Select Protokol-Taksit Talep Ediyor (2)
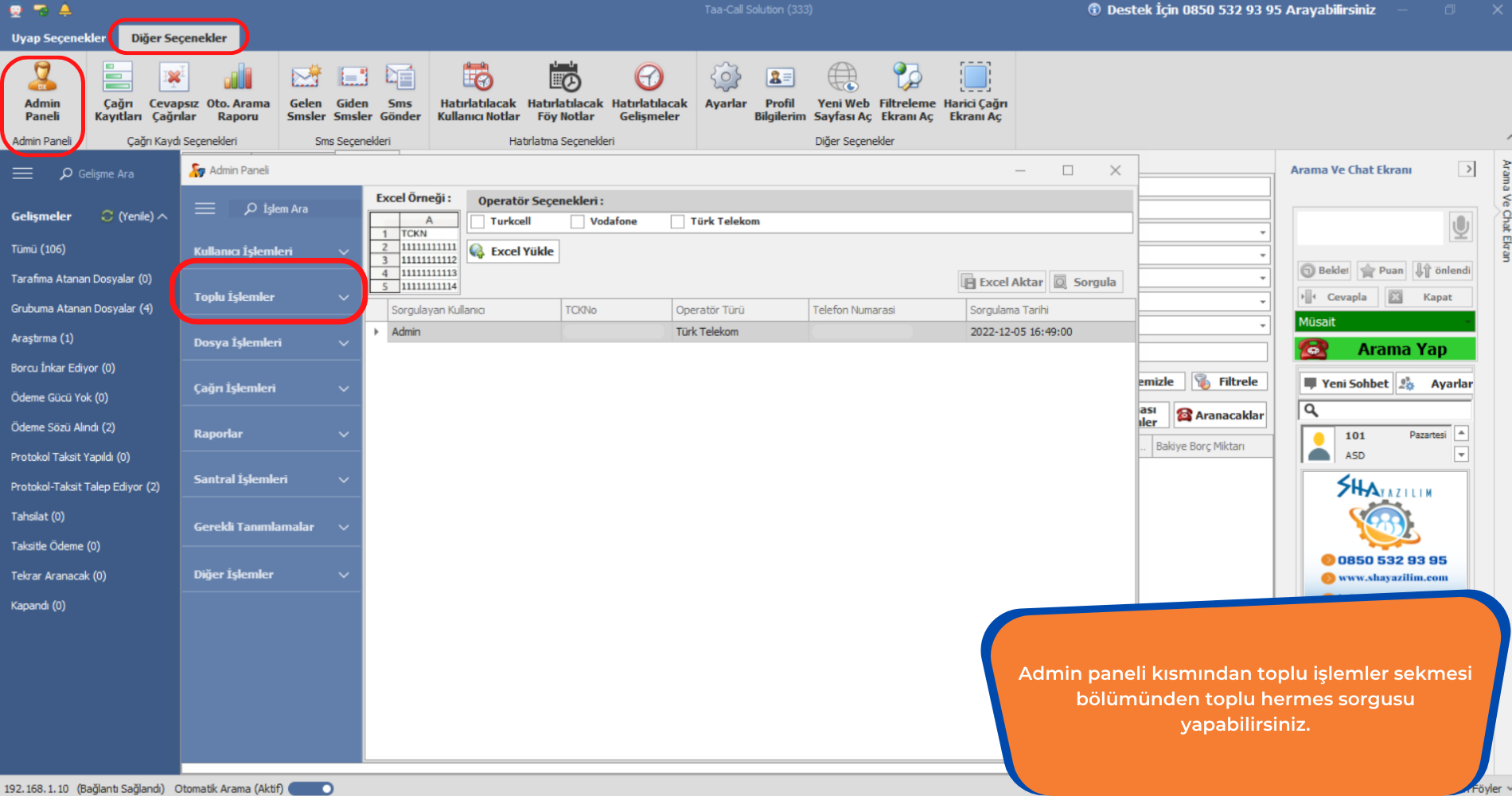1512x796 pixels. (x=85, y=486)
